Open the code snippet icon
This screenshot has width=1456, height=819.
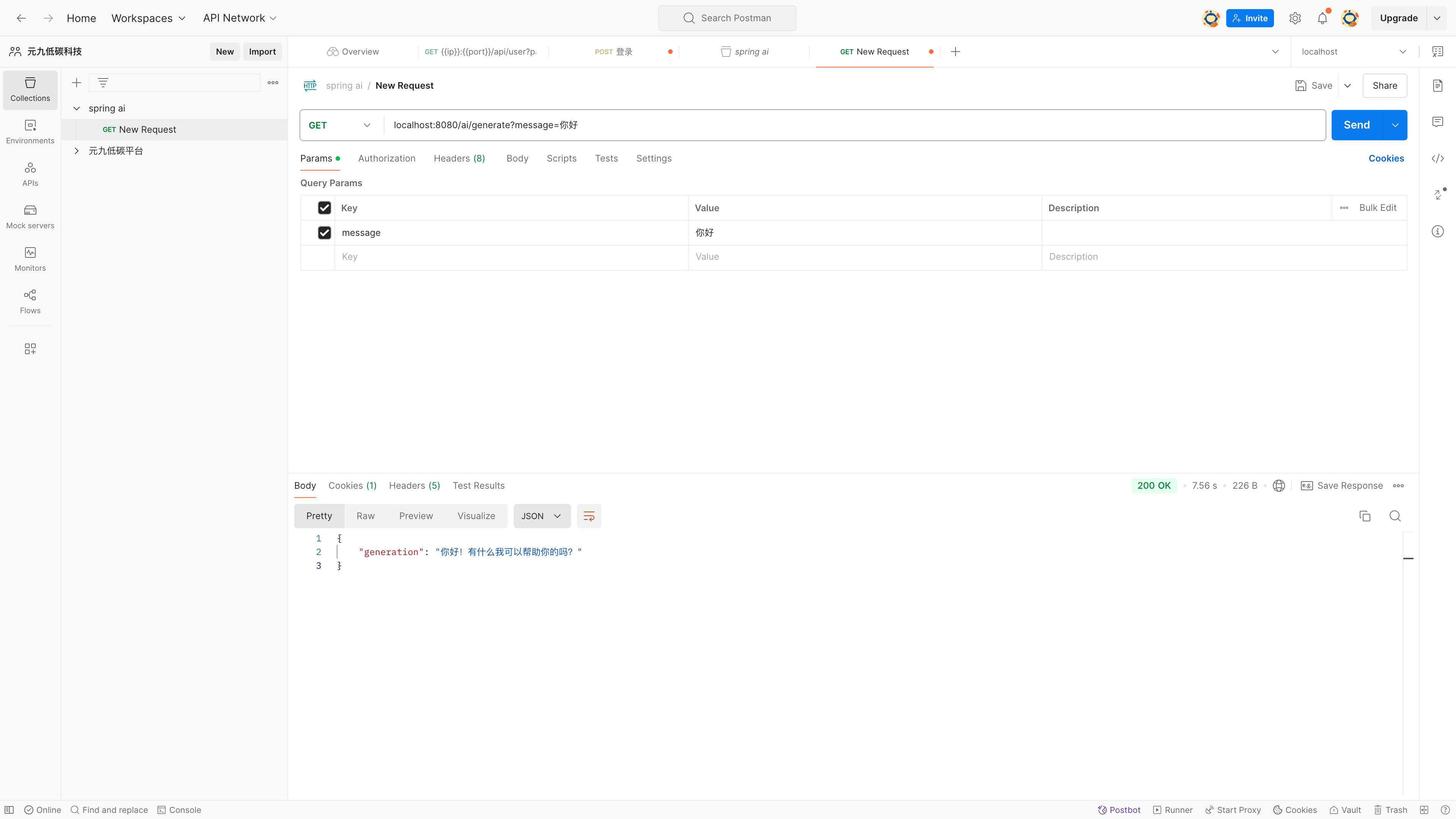(x=1437, y=158)
